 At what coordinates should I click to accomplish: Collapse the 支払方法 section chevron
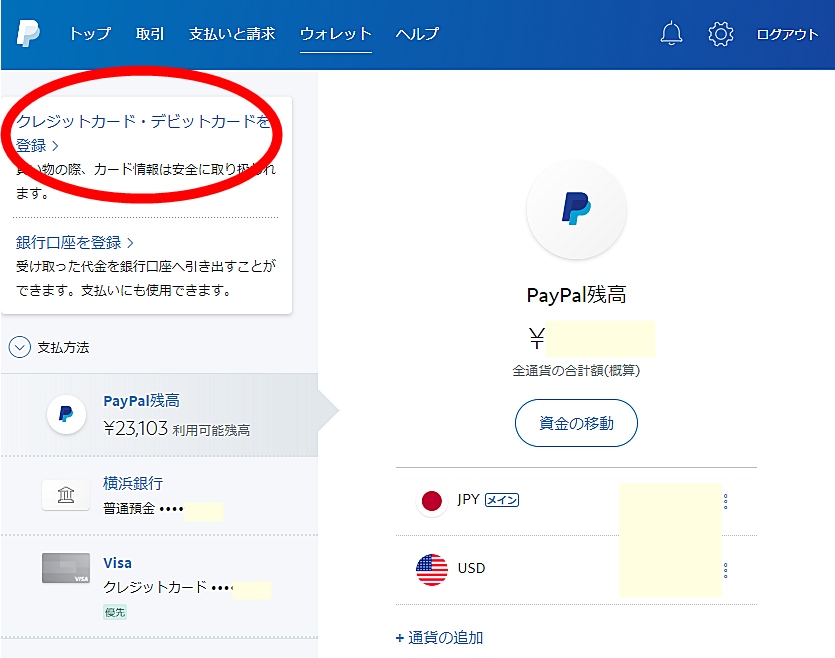(x=19, y=347)
